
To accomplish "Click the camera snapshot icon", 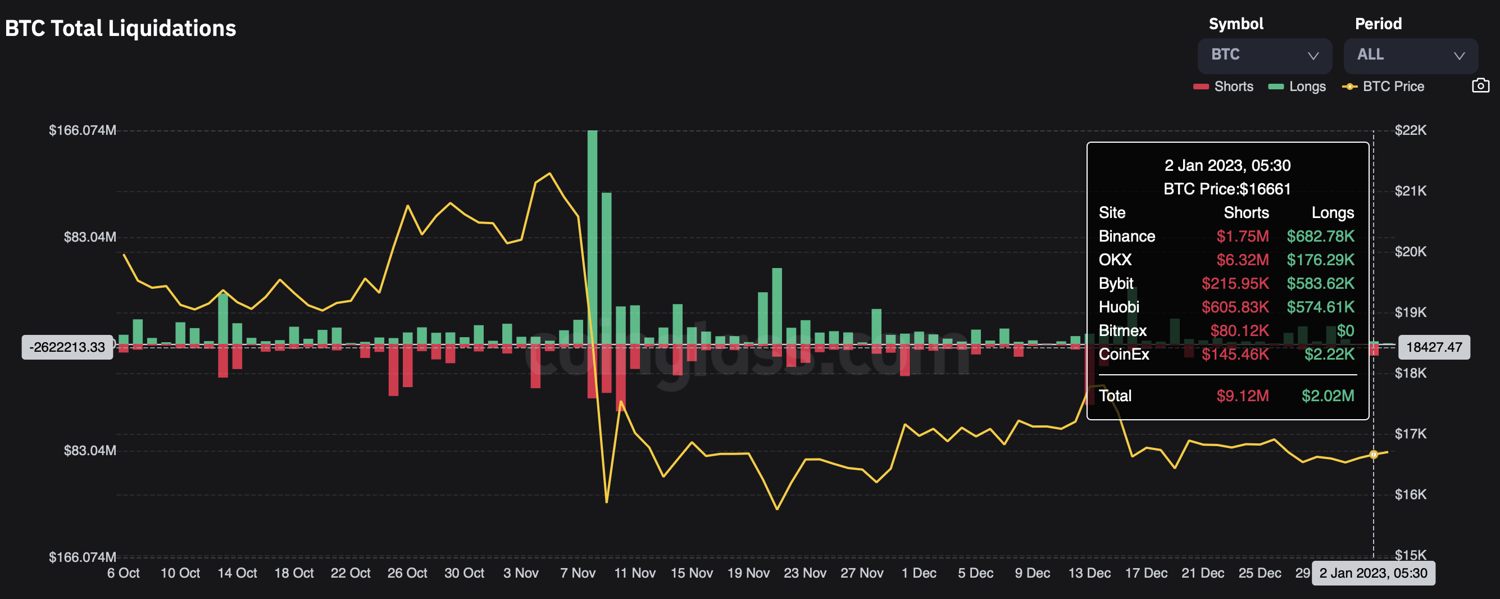I will tap(1481, 86).
